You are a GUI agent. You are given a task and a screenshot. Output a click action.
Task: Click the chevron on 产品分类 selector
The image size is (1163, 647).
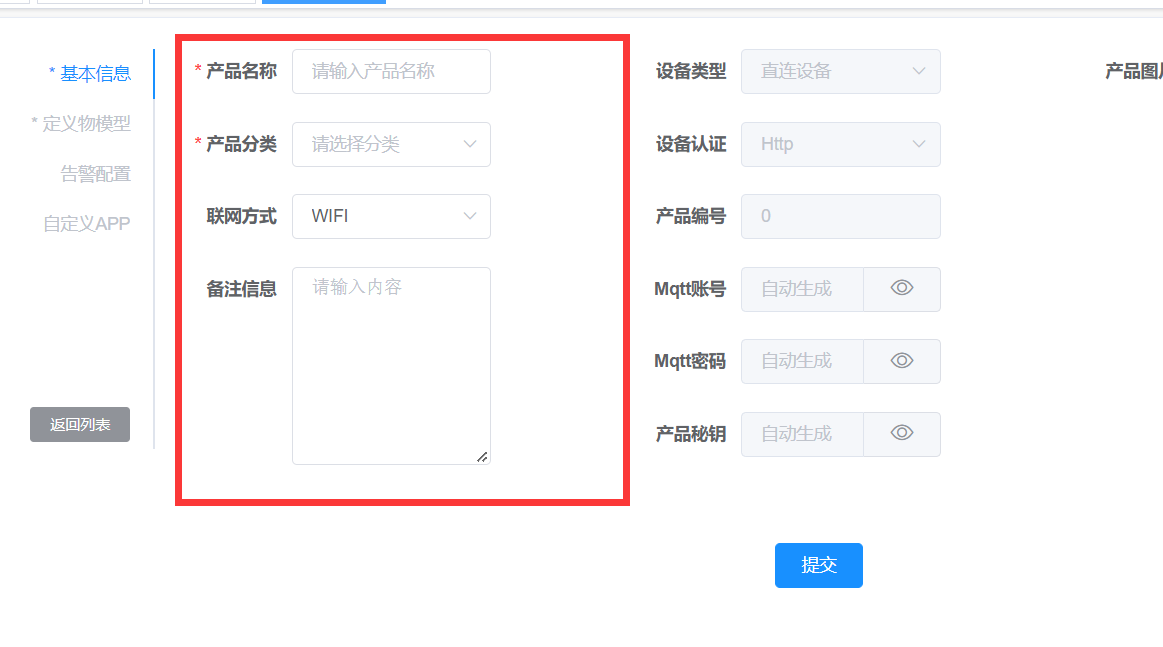click(x=470, y=144)
